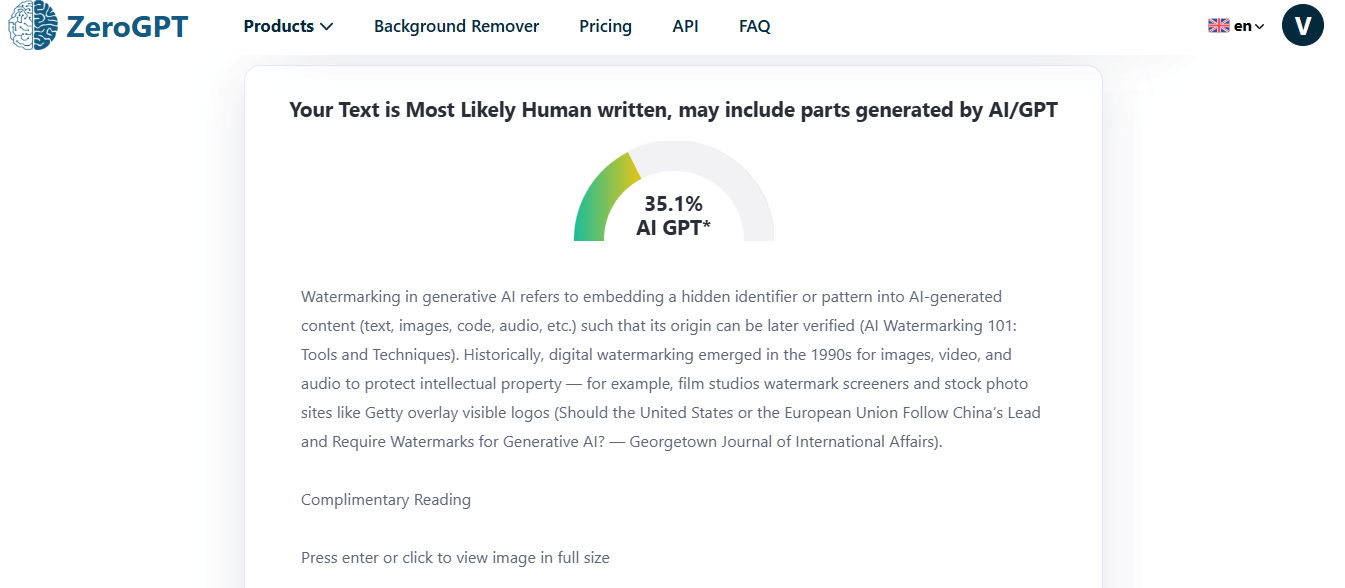Click the 'Complimentary Reading' line
The width and height of the screenshot is (1345, 588).
(385, 500)
